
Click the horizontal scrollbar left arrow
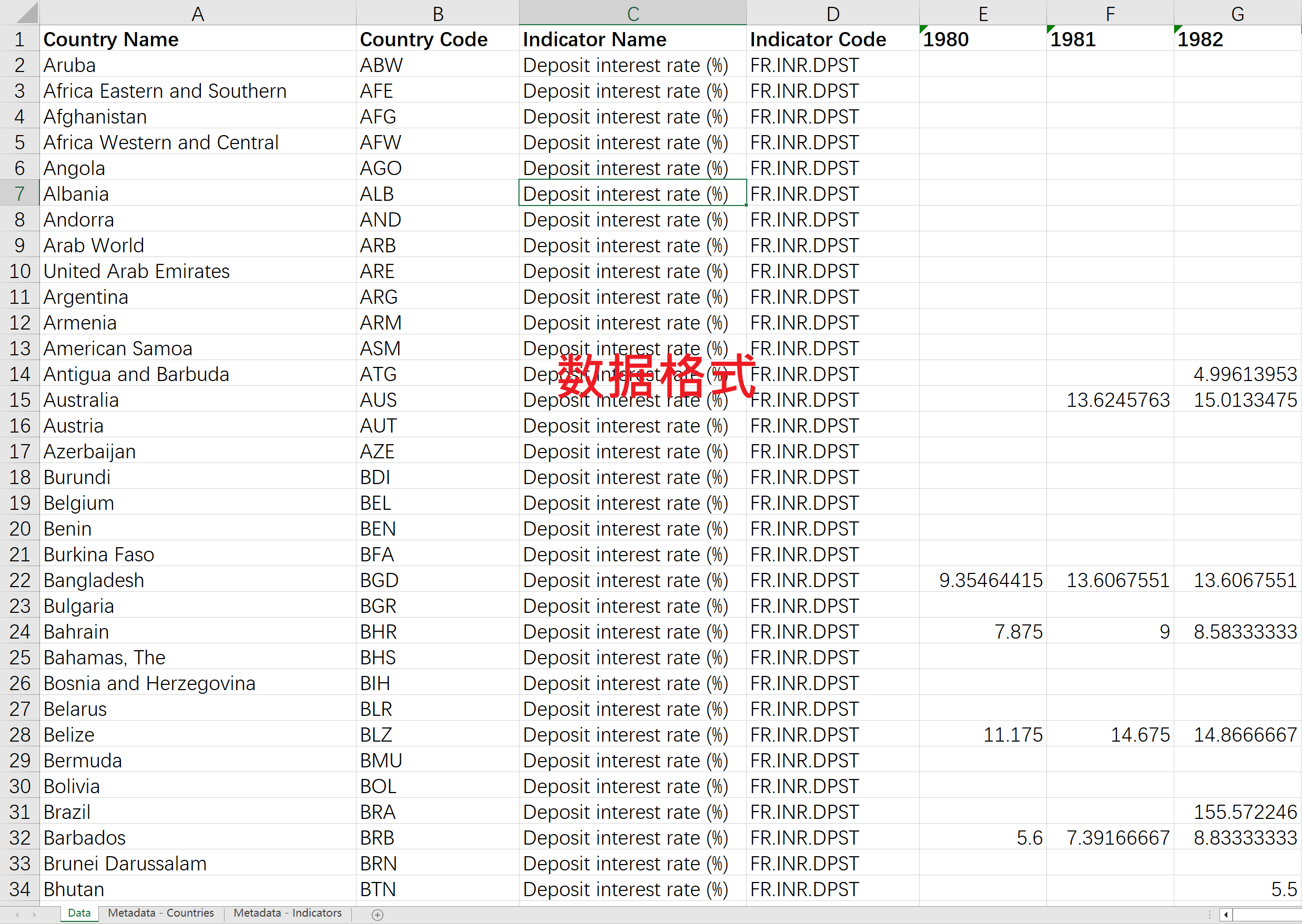tap(1226, 915)
